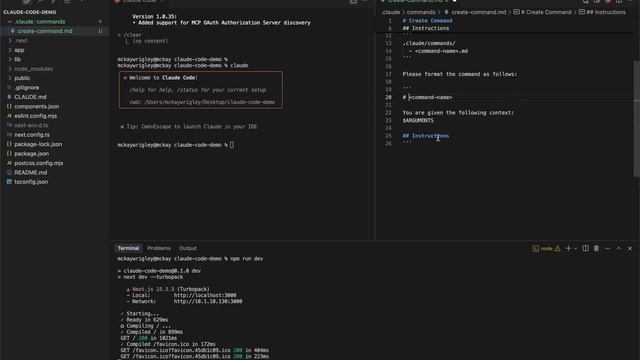
Task: Click the create-command.md breadcrumb
Action: click(x=478, y=12)
